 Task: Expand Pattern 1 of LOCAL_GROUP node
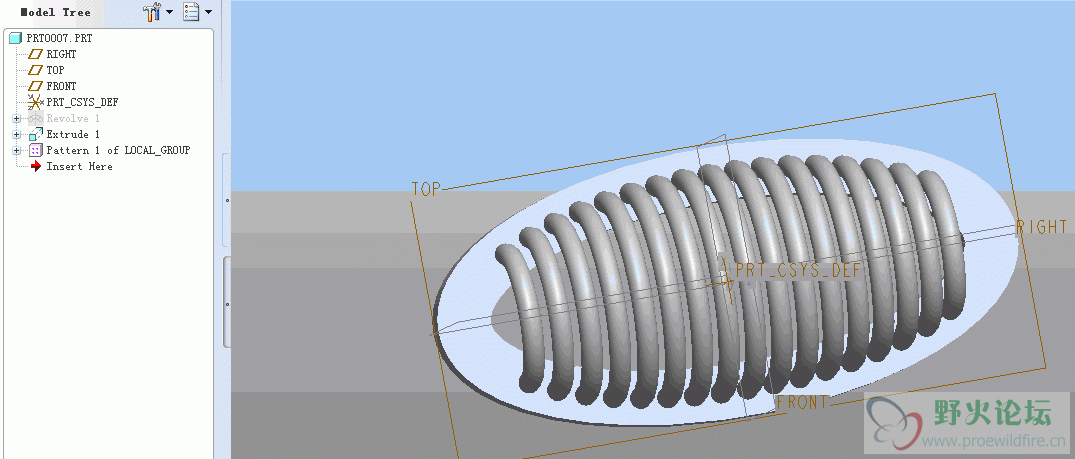pyautogui.click(x=16, y=150)
